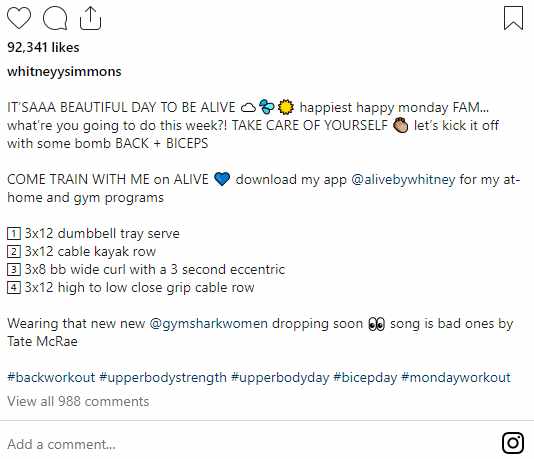Focus the Add a comment field

pos(252,444)
